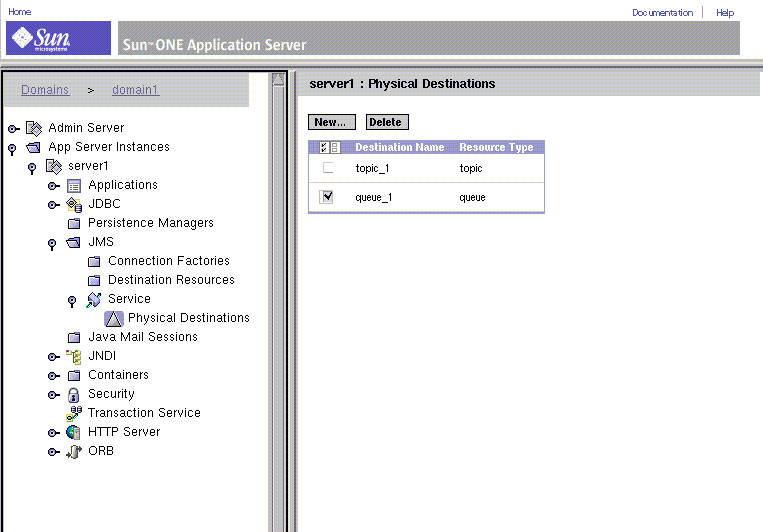Screen dimensions: 763x532
Task: Click the Resource Type column header
Action: (x=496, y=147)
